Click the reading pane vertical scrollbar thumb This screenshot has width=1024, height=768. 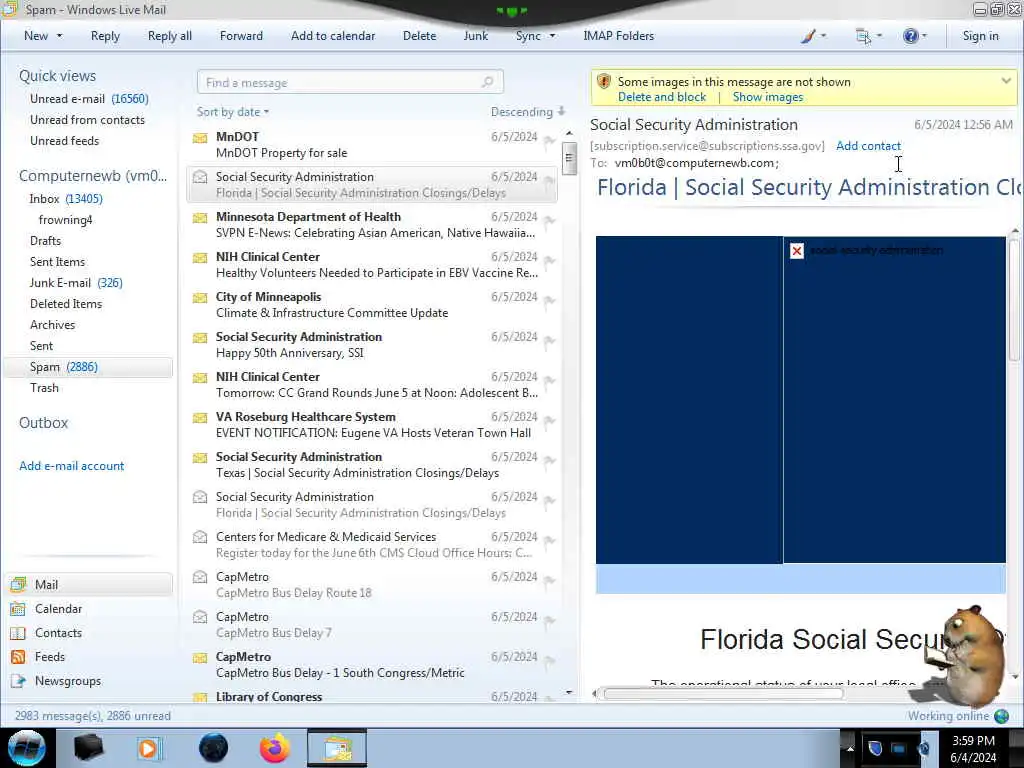tap(1014, 300)
